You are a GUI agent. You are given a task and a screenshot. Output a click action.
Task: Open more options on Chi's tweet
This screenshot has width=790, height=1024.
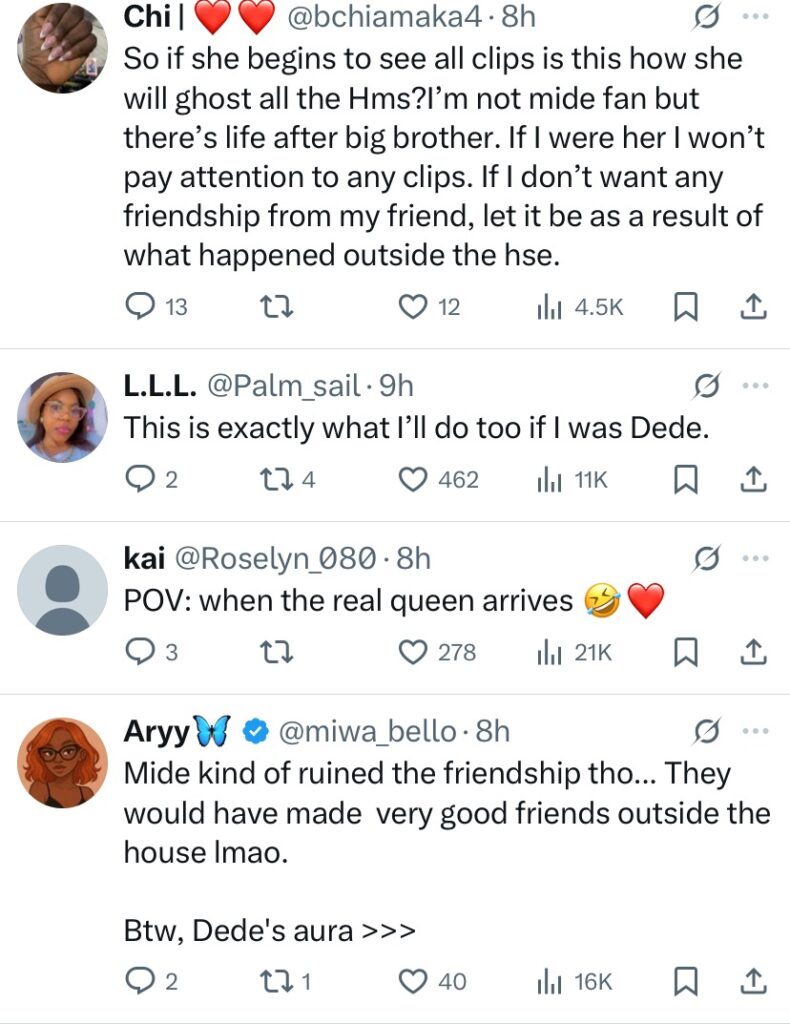753,18
